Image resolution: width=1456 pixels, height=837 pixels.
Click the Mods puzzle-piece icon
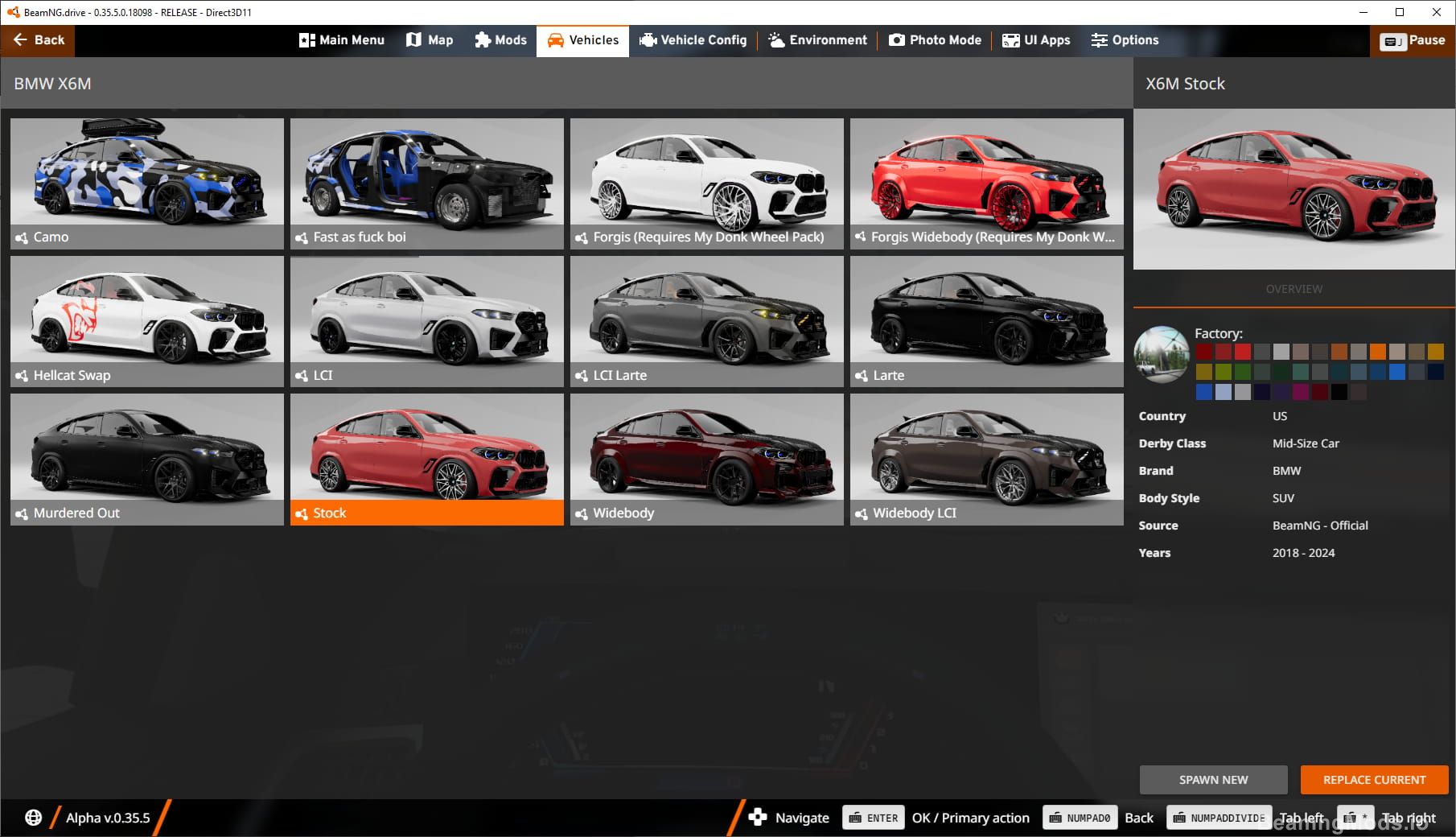click(x=482, y=40)
